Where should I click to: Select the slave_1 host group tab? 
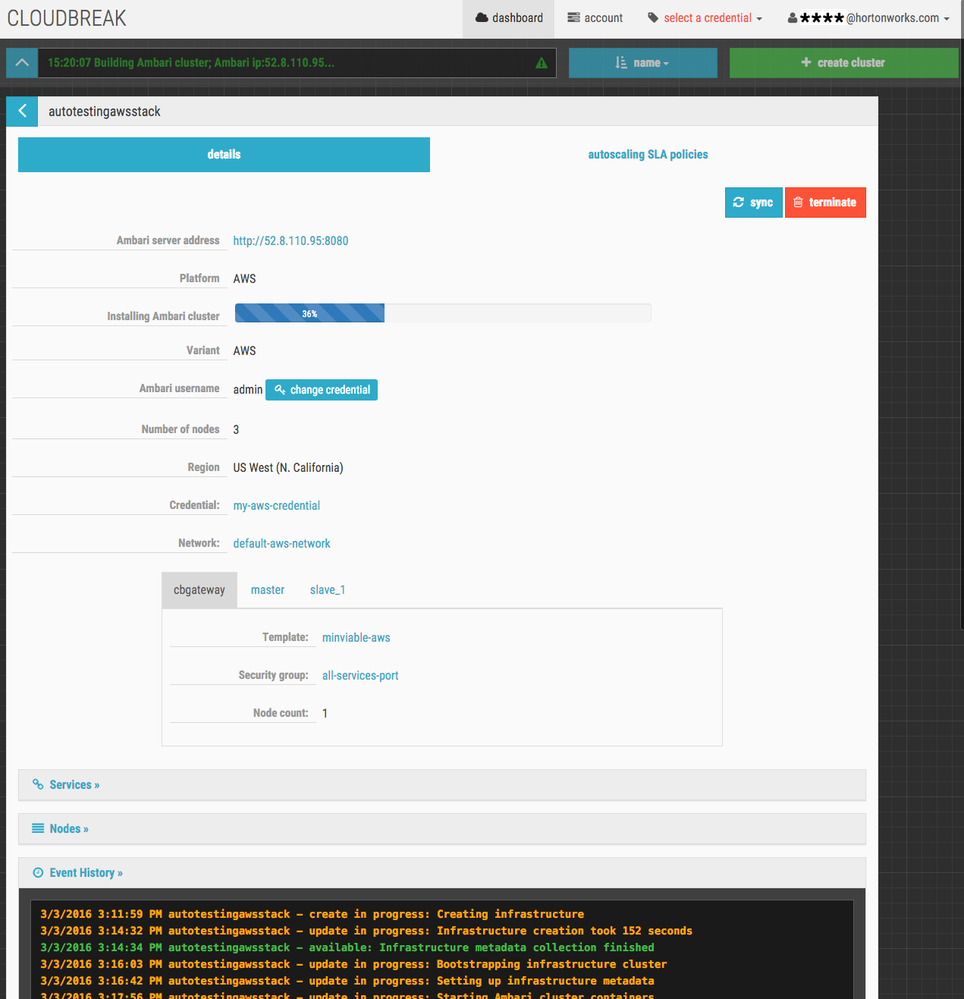point(327,590)
